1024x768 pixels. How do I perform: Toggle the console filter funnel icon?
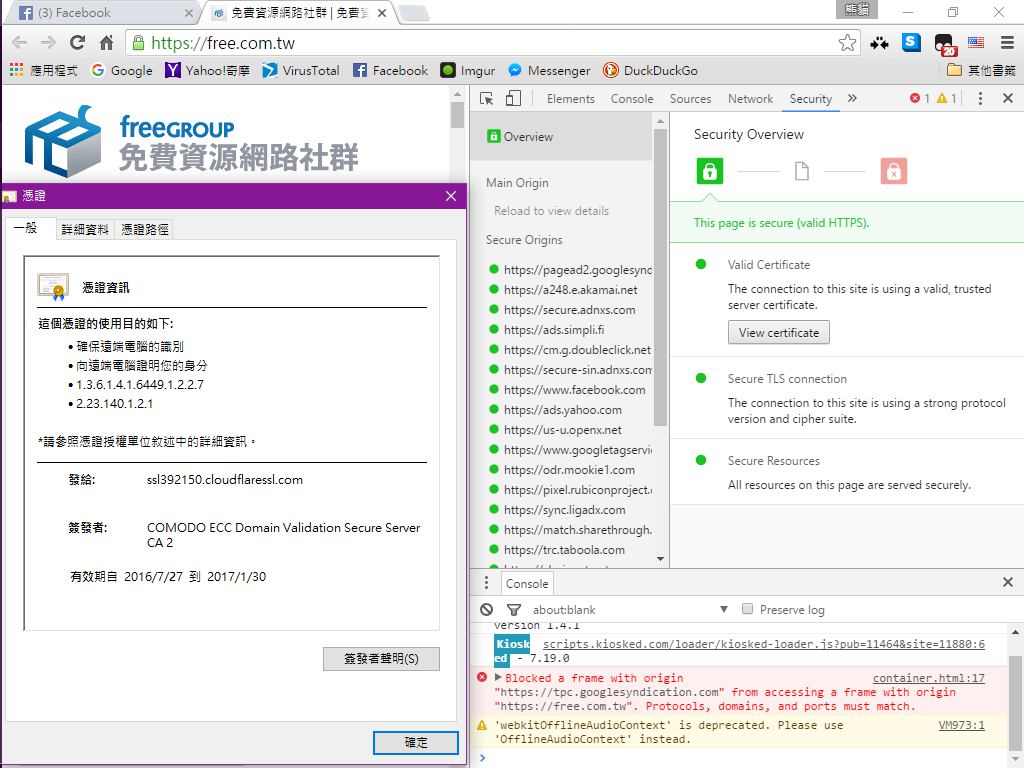point(514,609)
